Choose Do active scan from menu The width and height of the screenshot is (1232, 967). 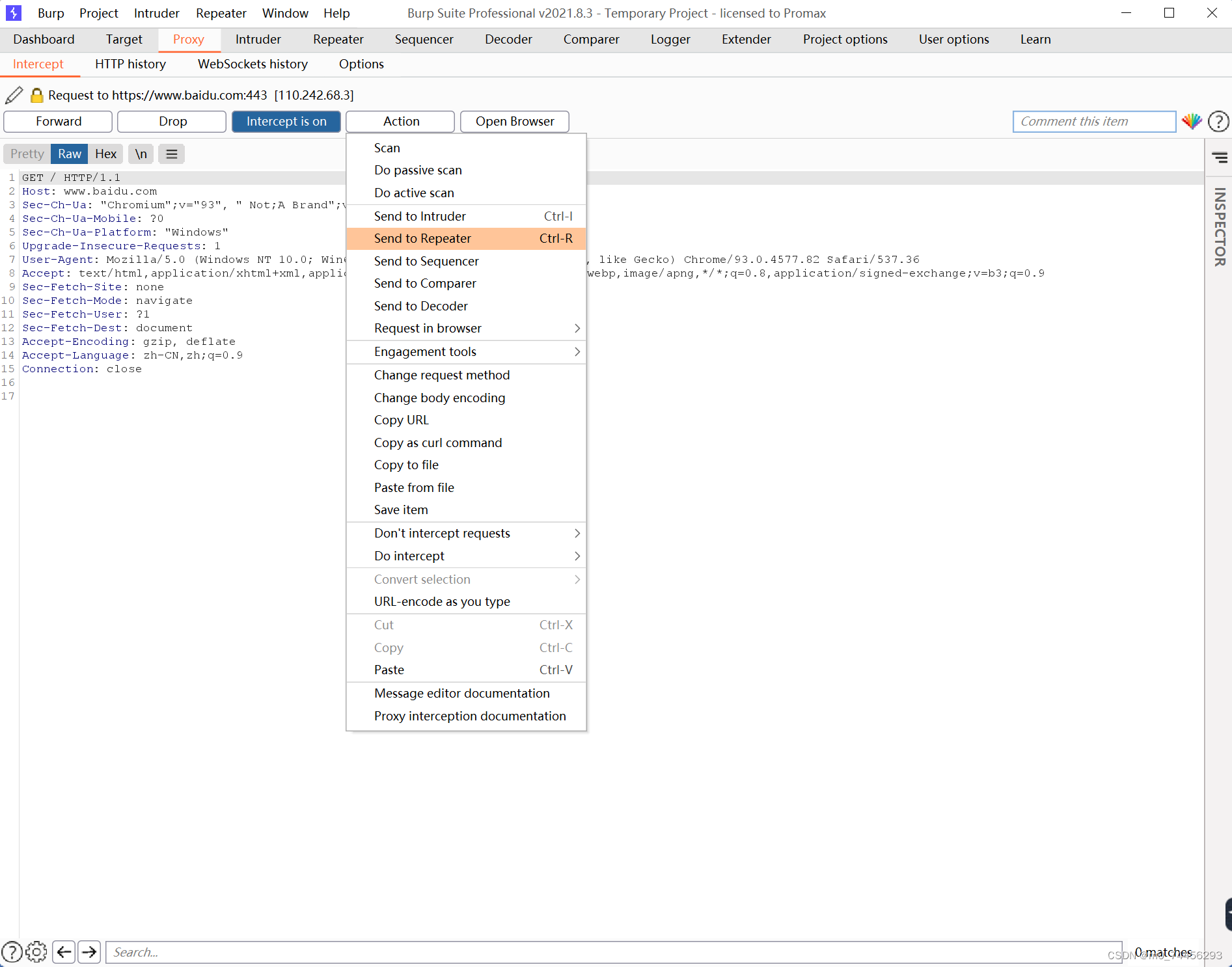tap(466, 193)
